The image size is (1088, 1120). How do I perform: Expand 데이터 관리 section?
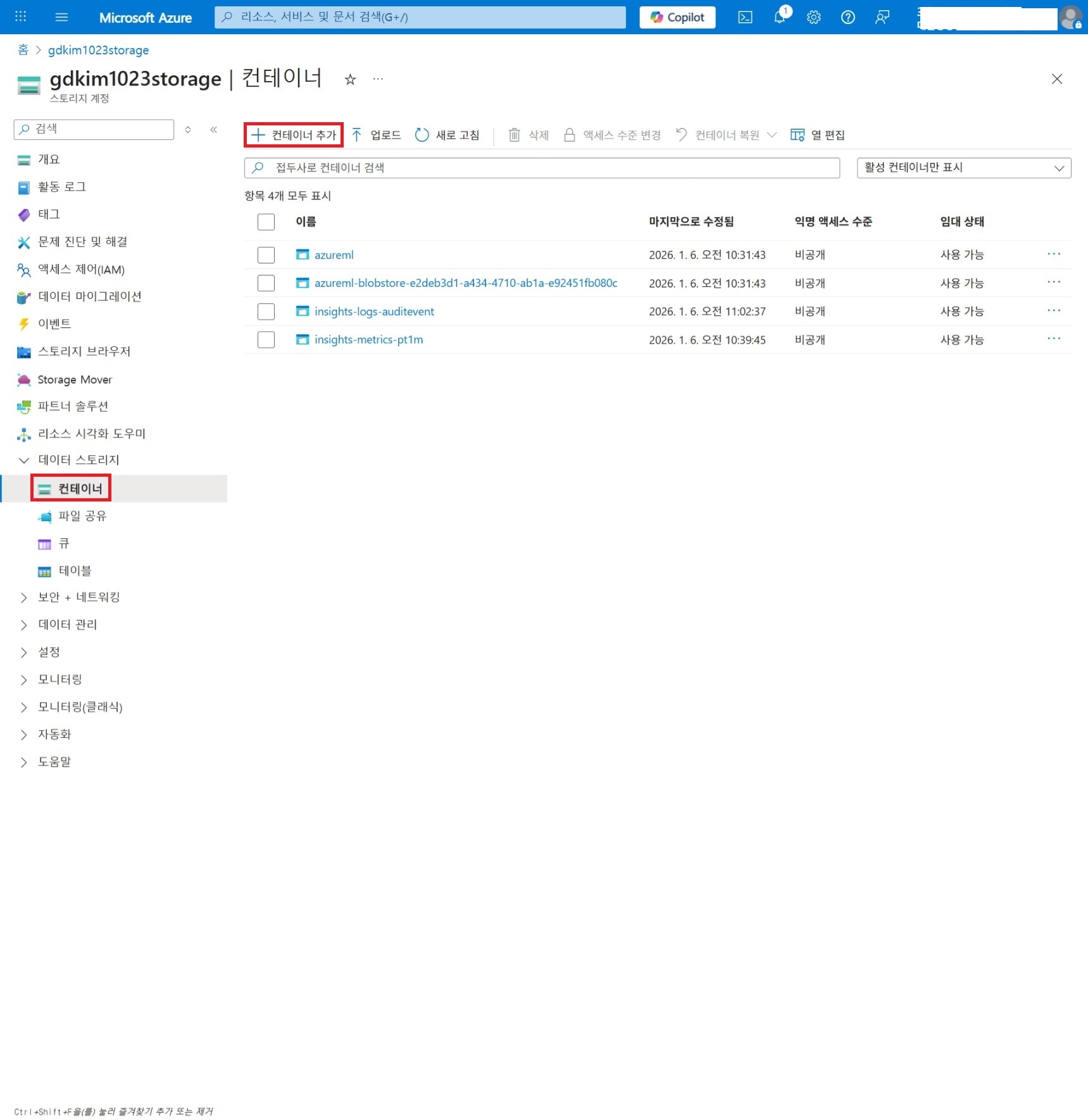pos(24,625)
